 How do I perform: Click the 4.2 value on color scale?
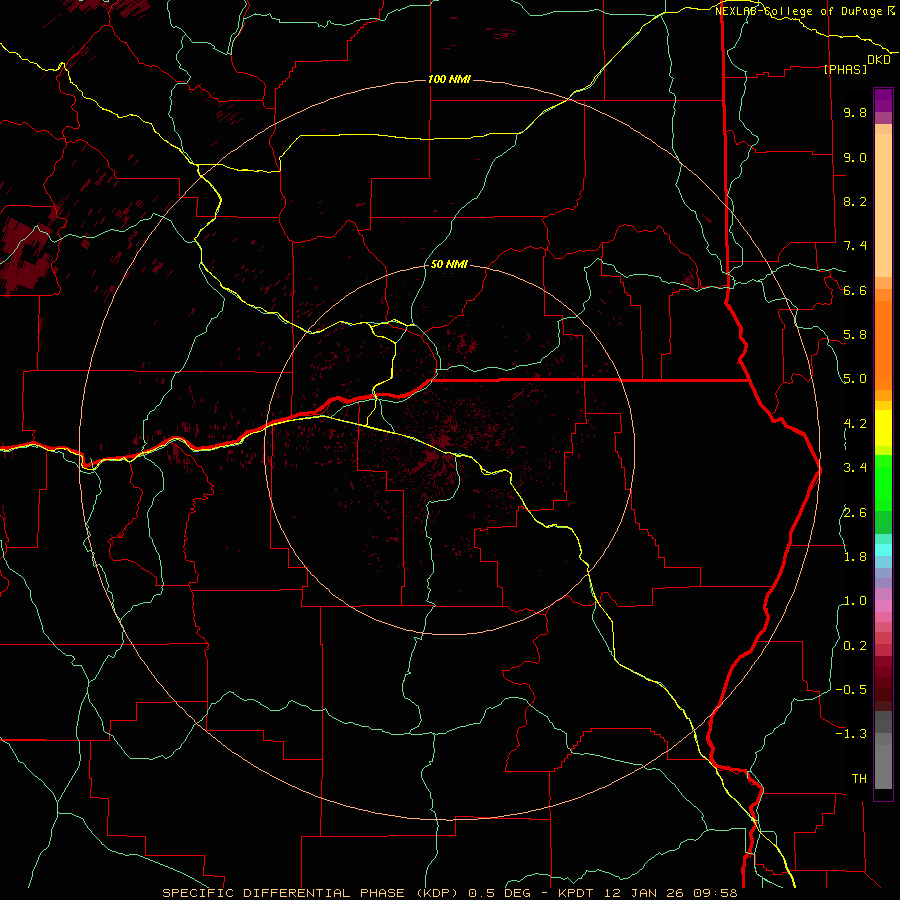tap(855, 424)
